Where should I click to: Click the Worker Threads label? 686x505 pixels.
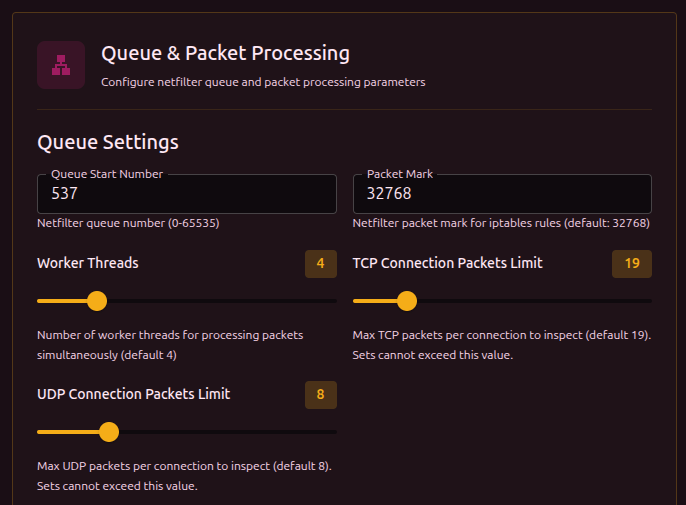click(x=88, y=263)
